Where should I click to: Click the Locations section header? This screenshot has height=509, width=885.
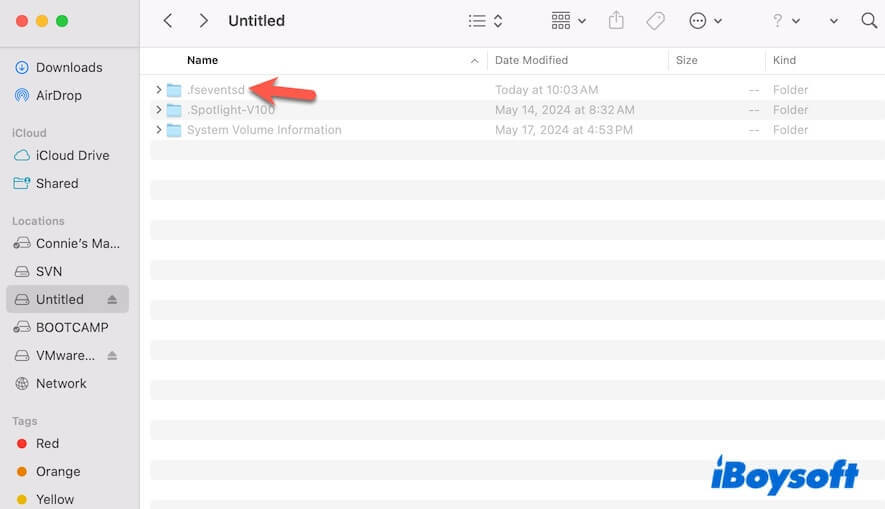tap(38, 221)
